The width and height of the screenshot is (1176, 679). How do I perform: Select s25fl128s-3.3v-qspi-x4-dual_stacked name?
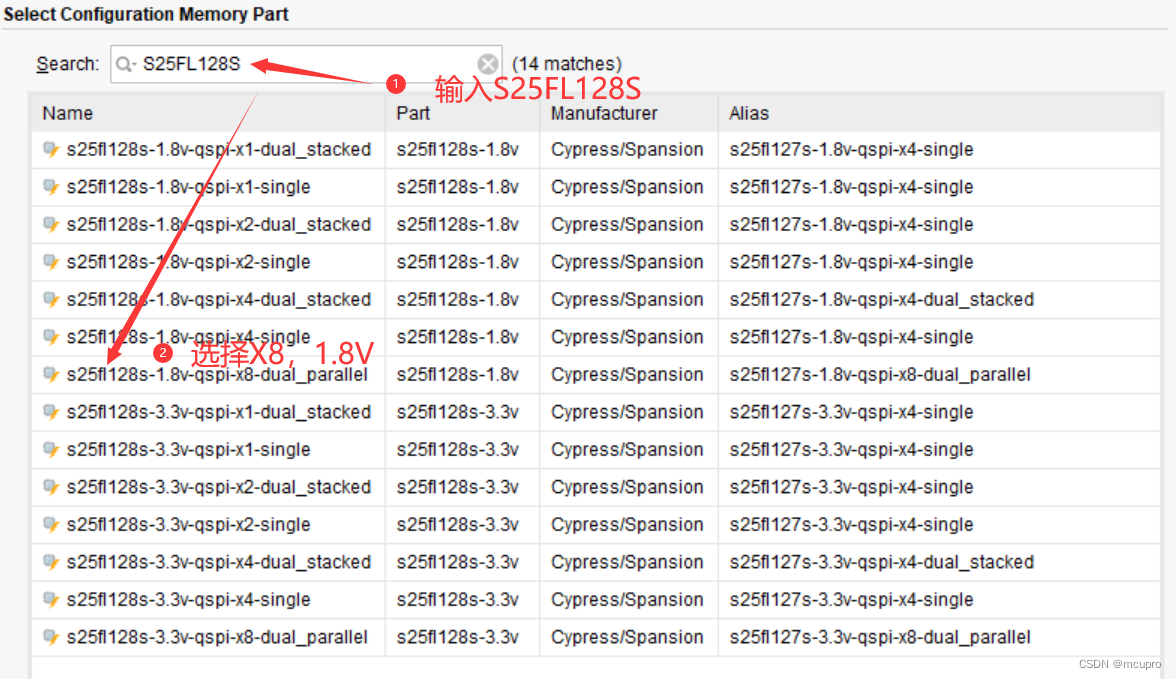(x=218, y=562)
